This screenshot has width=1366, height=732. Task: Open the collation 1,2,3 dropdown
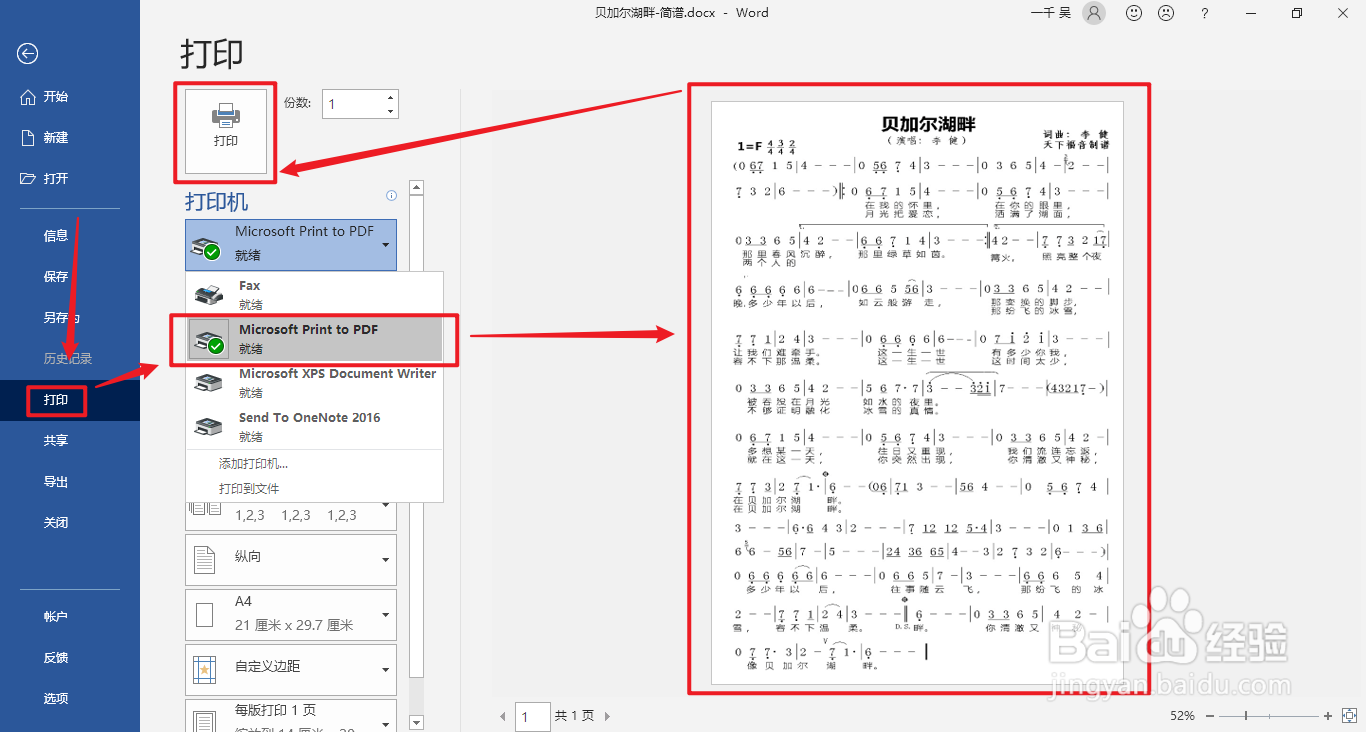pyautogui.click(x=291, y=515)
